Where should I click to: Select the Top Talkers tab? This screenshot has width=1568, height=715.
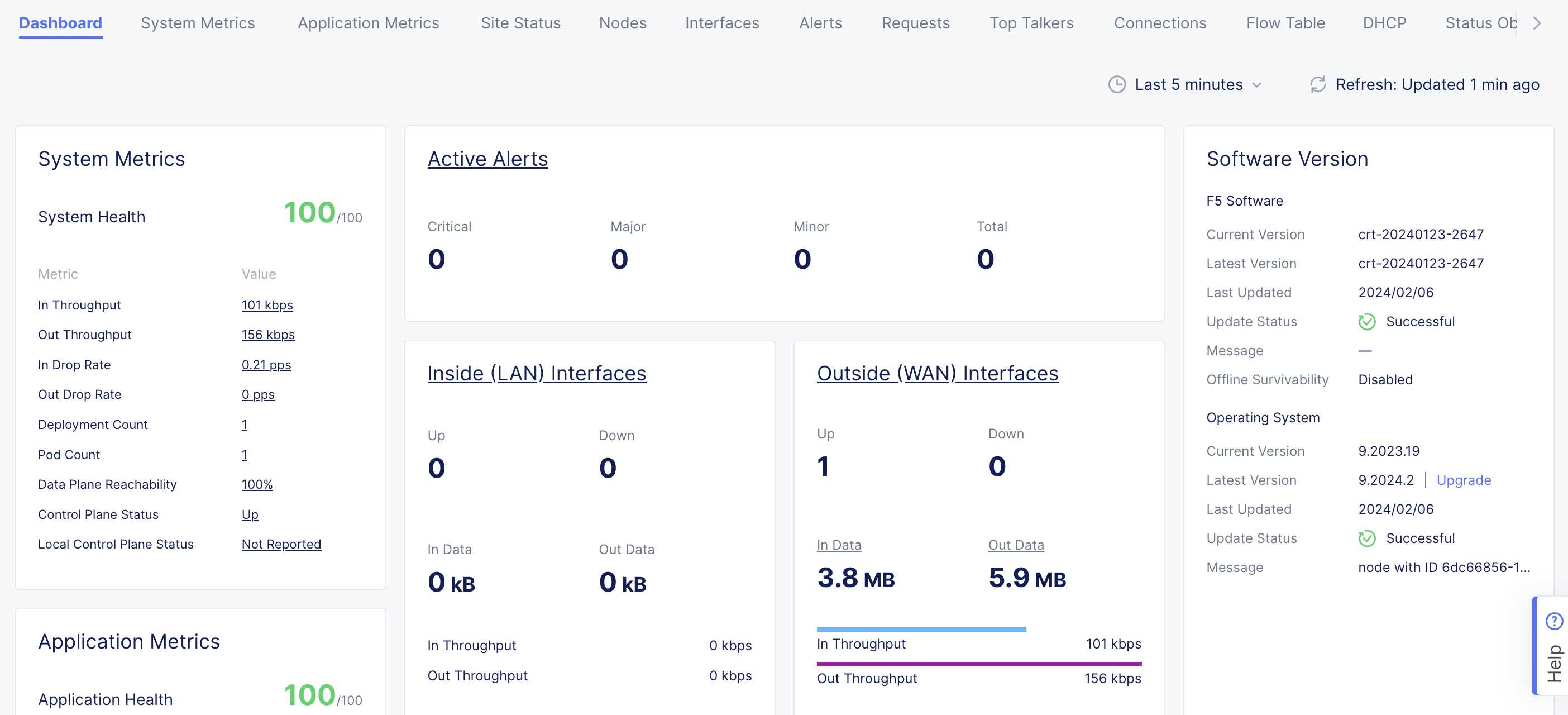[1032, 22]
